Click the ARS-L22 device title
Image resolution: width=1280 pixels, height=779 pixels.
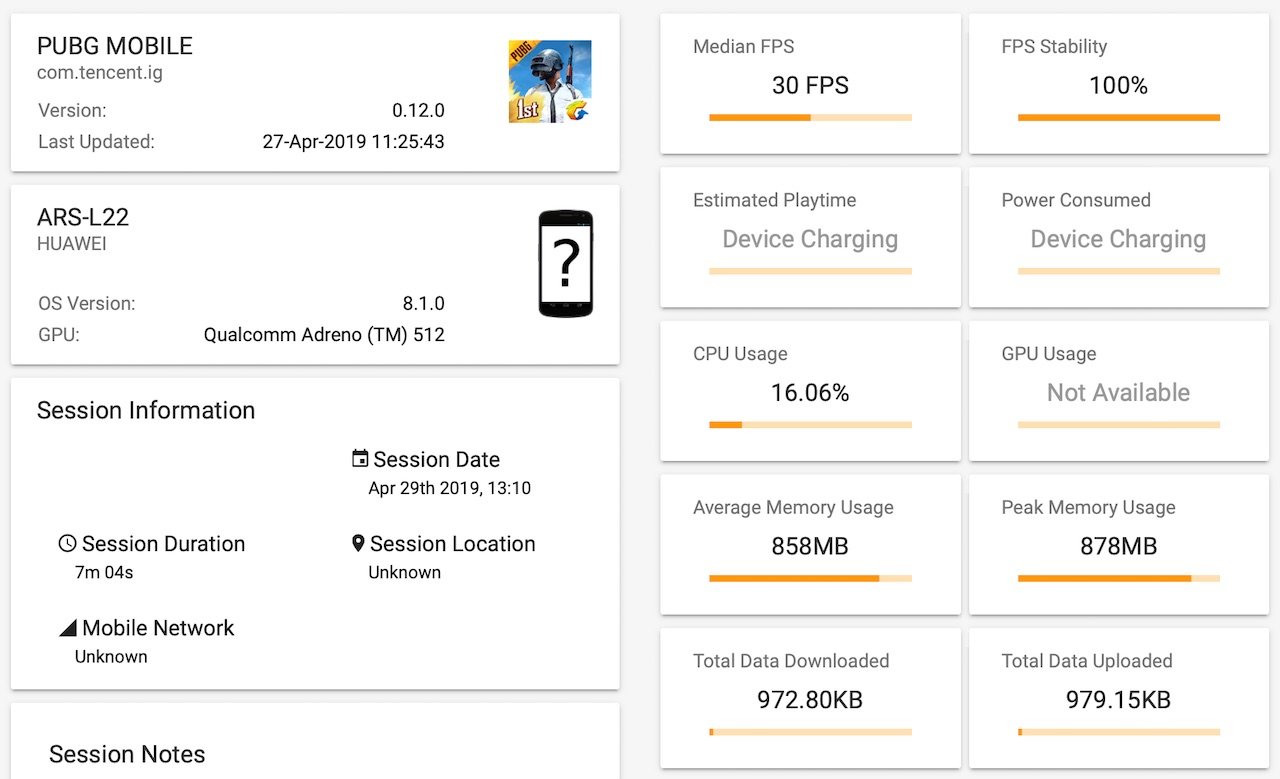pyautogui.click(x=83, y=217)
